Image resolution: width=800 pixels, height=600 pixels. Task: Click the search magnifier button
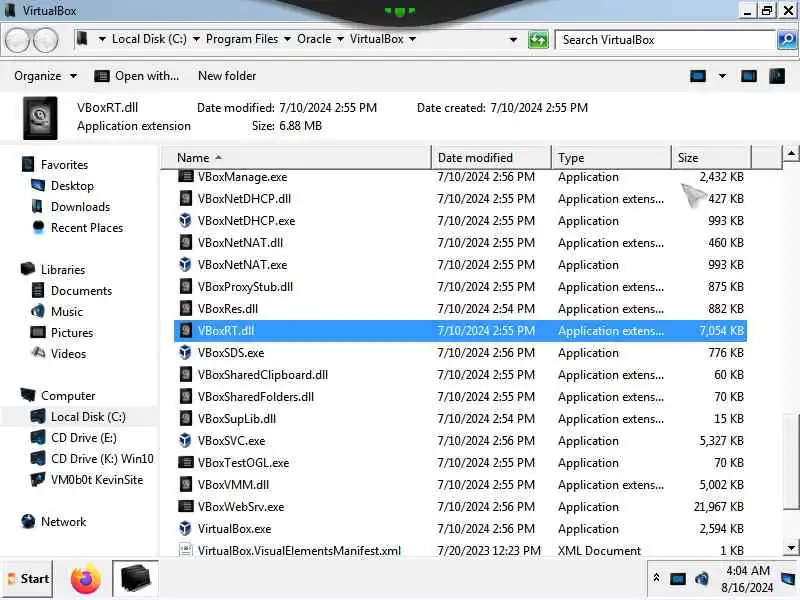pos(787,39)
